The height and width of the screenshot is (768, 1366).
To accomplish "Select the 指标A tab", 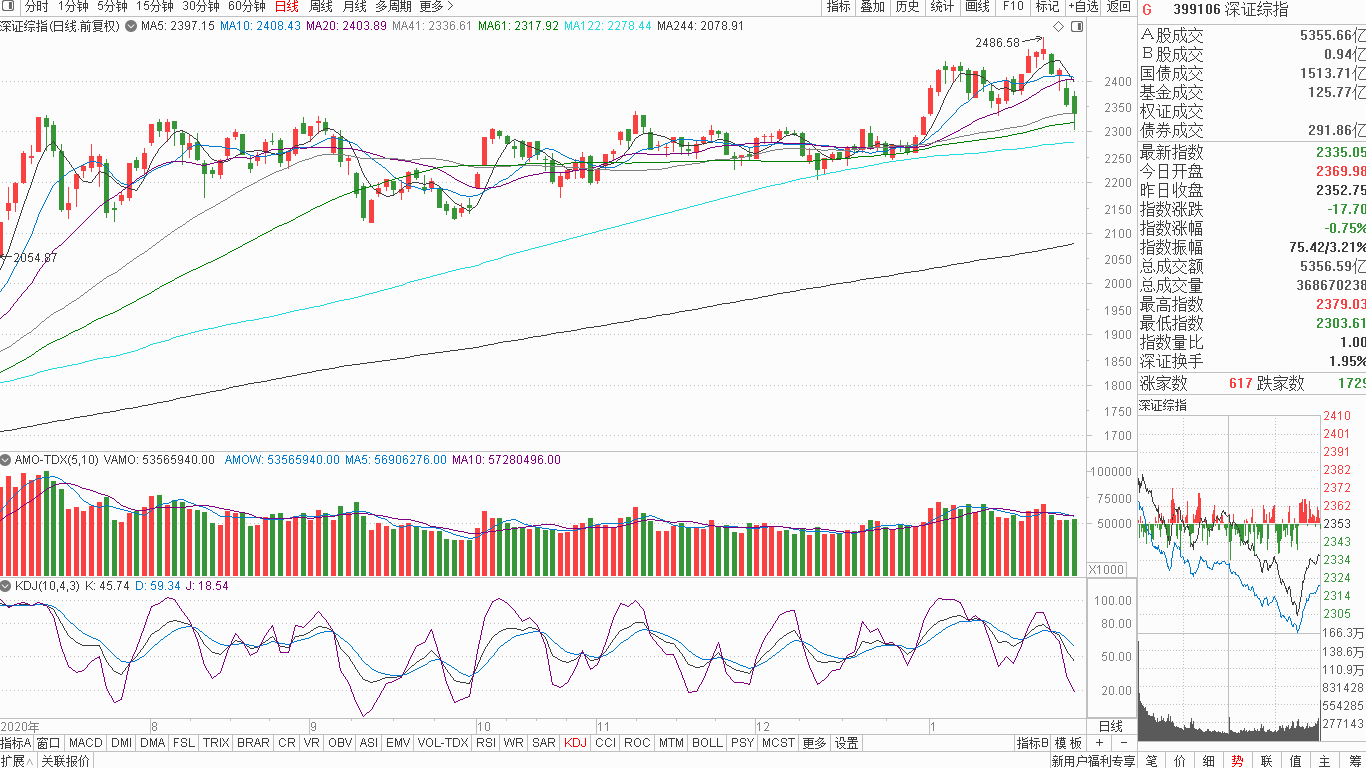I will (16, 743).
